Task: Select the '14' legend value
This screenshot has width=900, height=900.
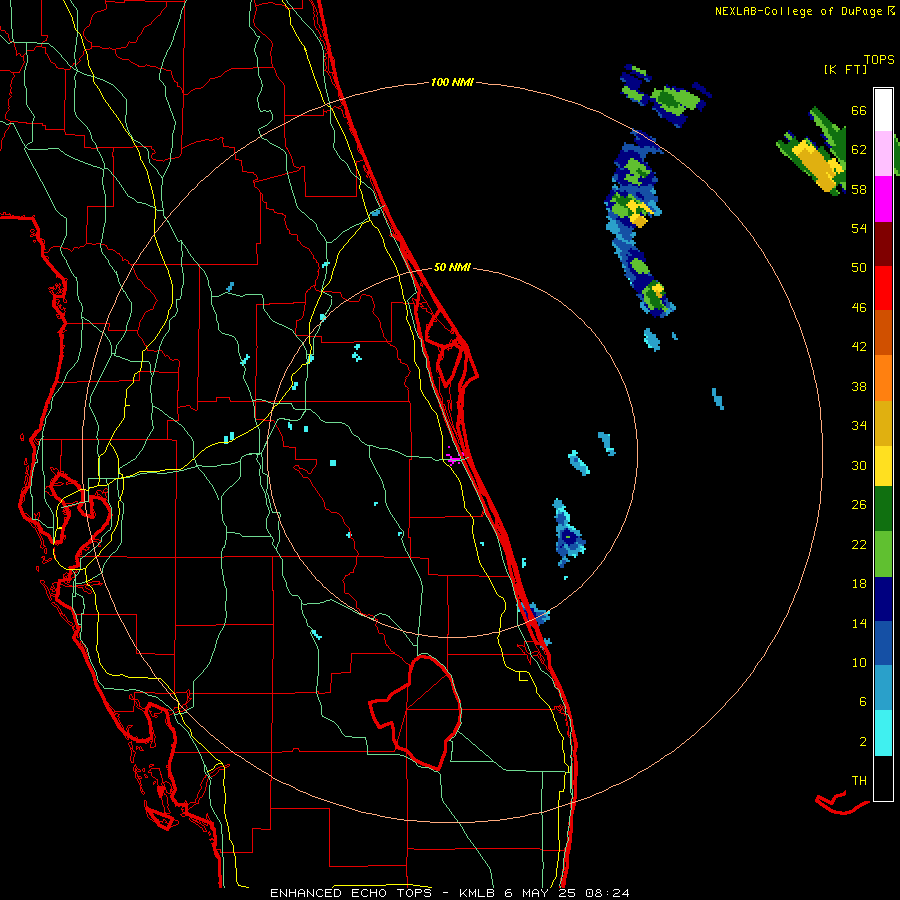Action: [x=859, y=623]
